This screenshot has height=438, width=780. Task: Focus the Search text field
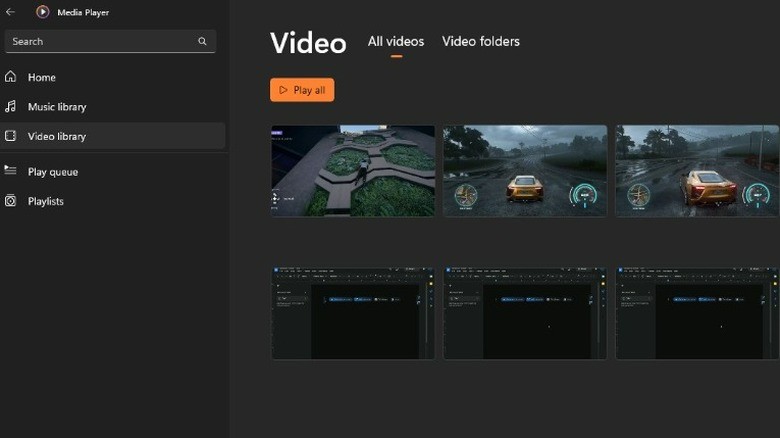tap(100, 42)
